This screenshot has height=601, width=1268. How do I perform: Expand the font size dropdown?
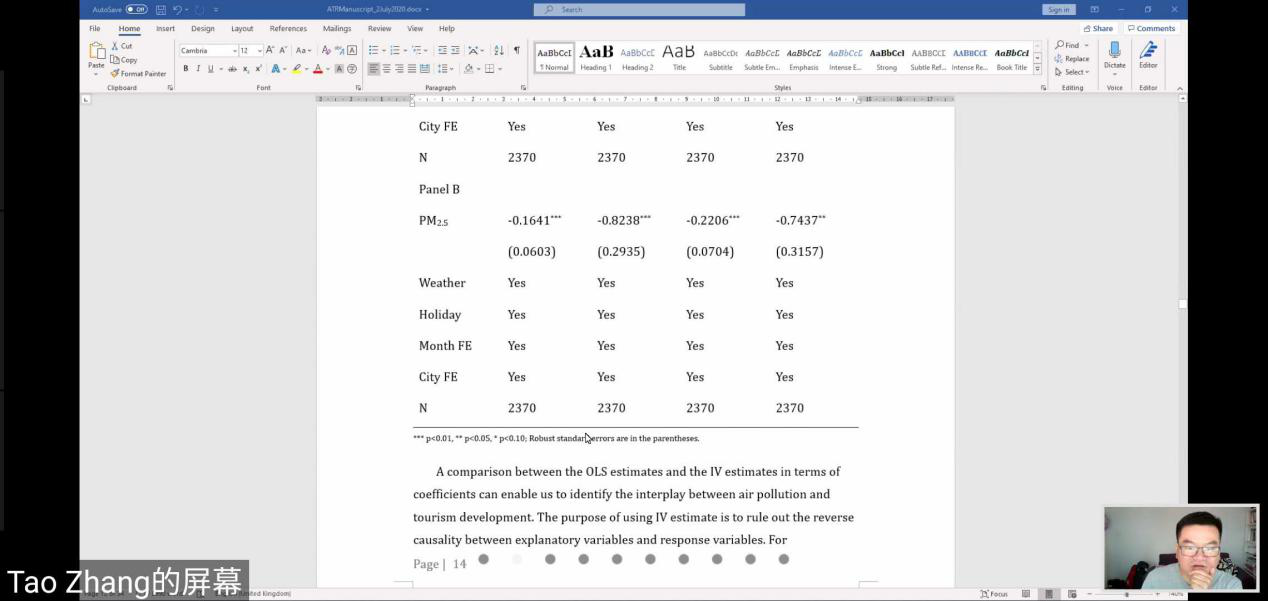click(259, 50)
